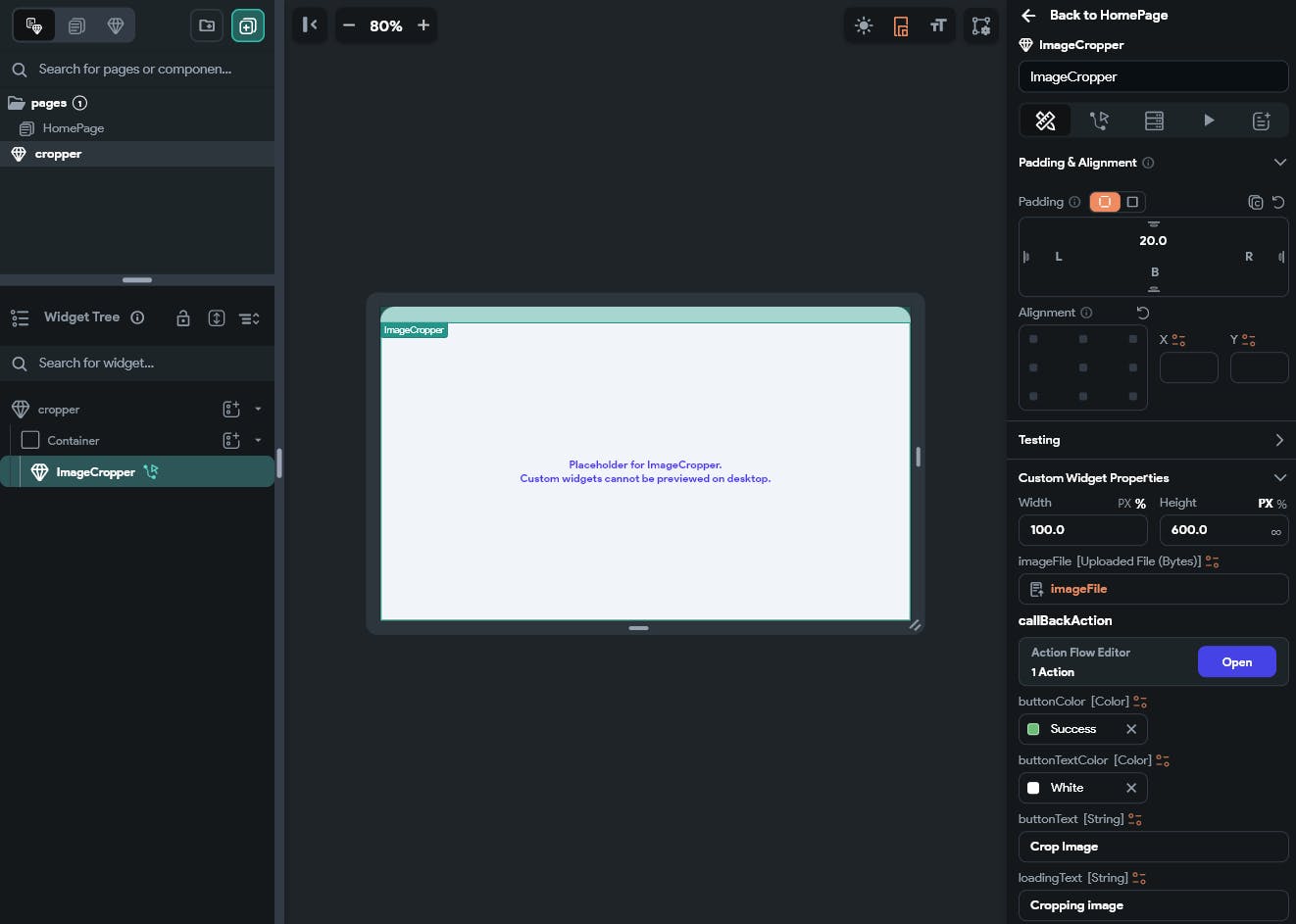Open the backend query tab

pos(1154,121)
